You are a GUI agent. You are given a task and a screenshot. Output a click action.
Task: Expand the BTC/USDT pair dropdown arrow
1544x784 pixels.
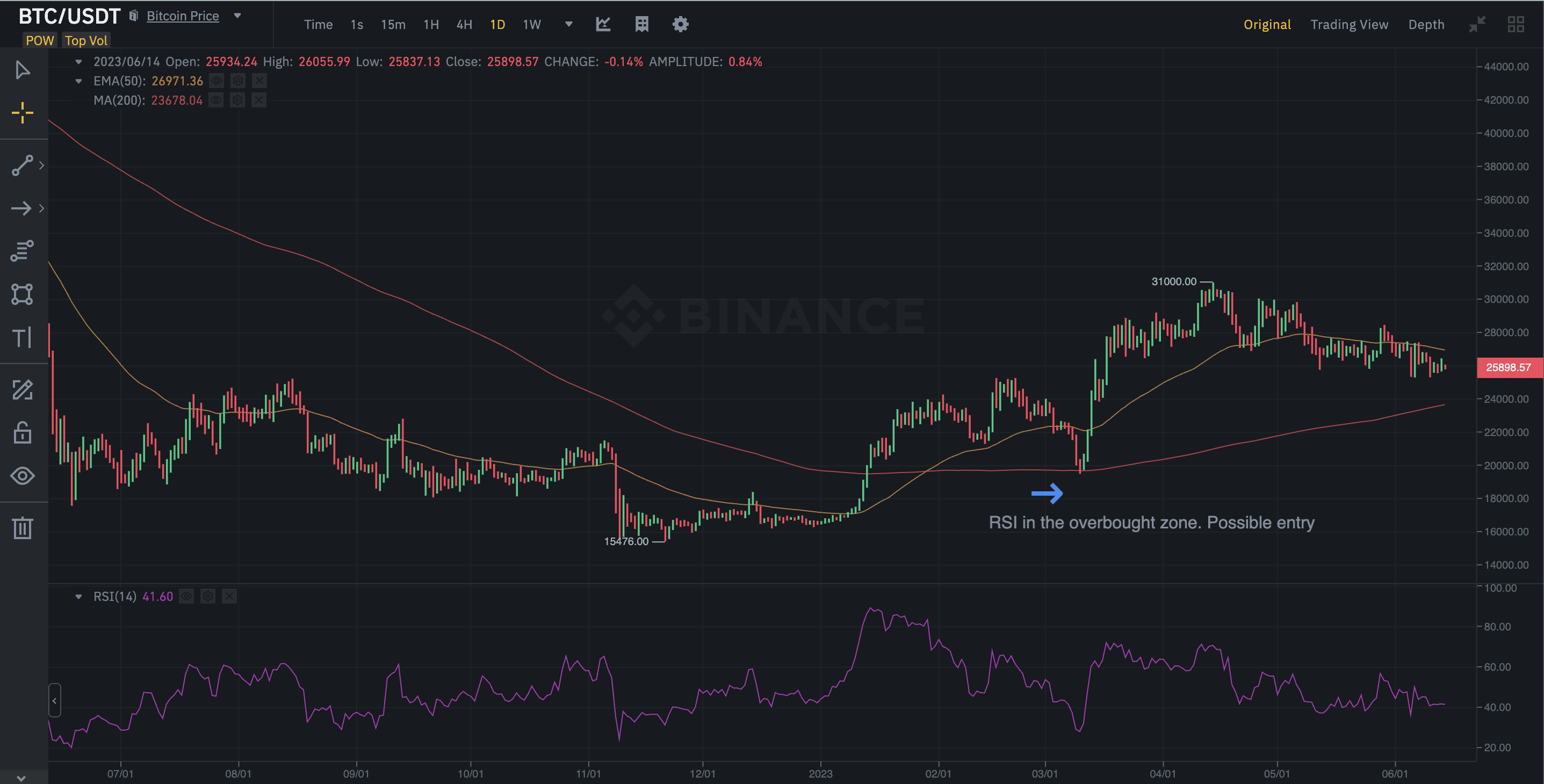237,16
